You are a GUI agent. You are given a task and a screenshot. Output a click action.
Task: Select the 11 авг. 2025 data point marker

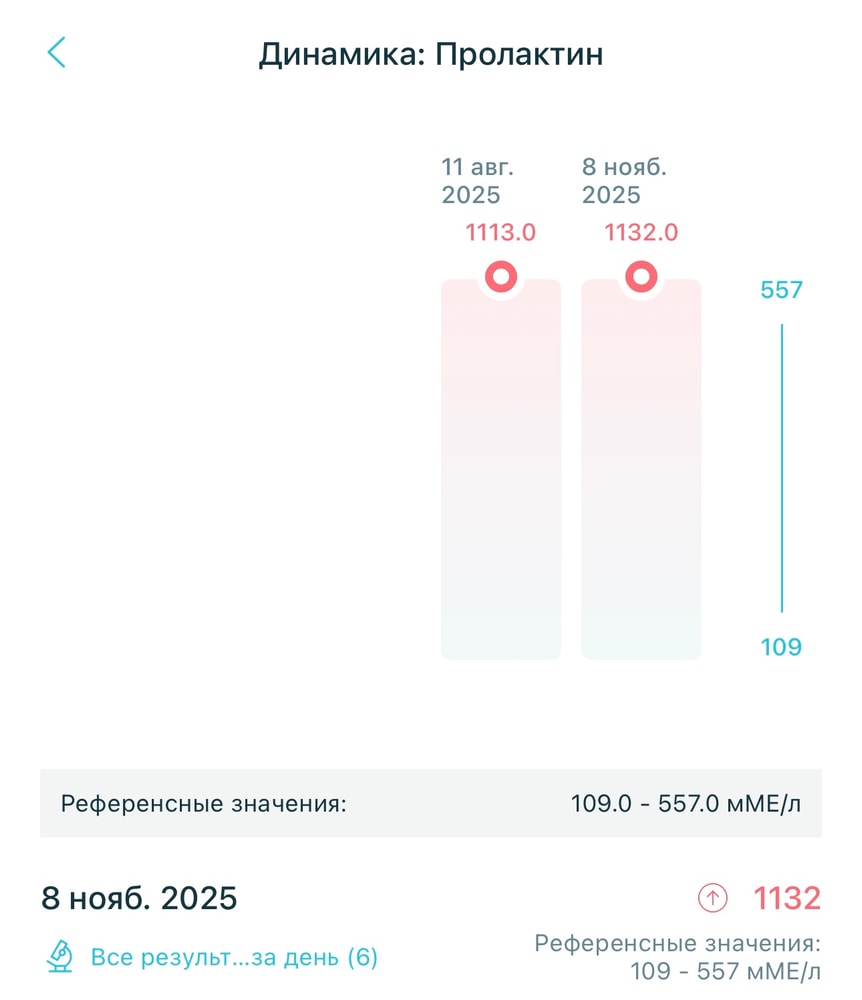[x=500, y=276]
